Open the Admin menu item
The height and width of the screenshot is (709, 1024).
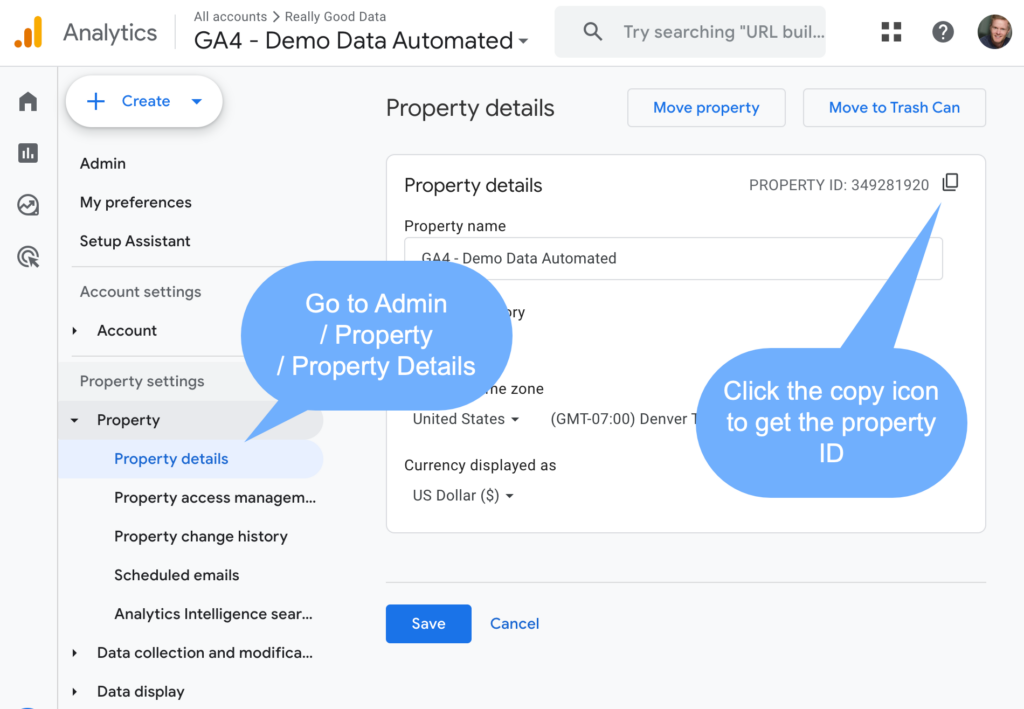coord(103,163)
